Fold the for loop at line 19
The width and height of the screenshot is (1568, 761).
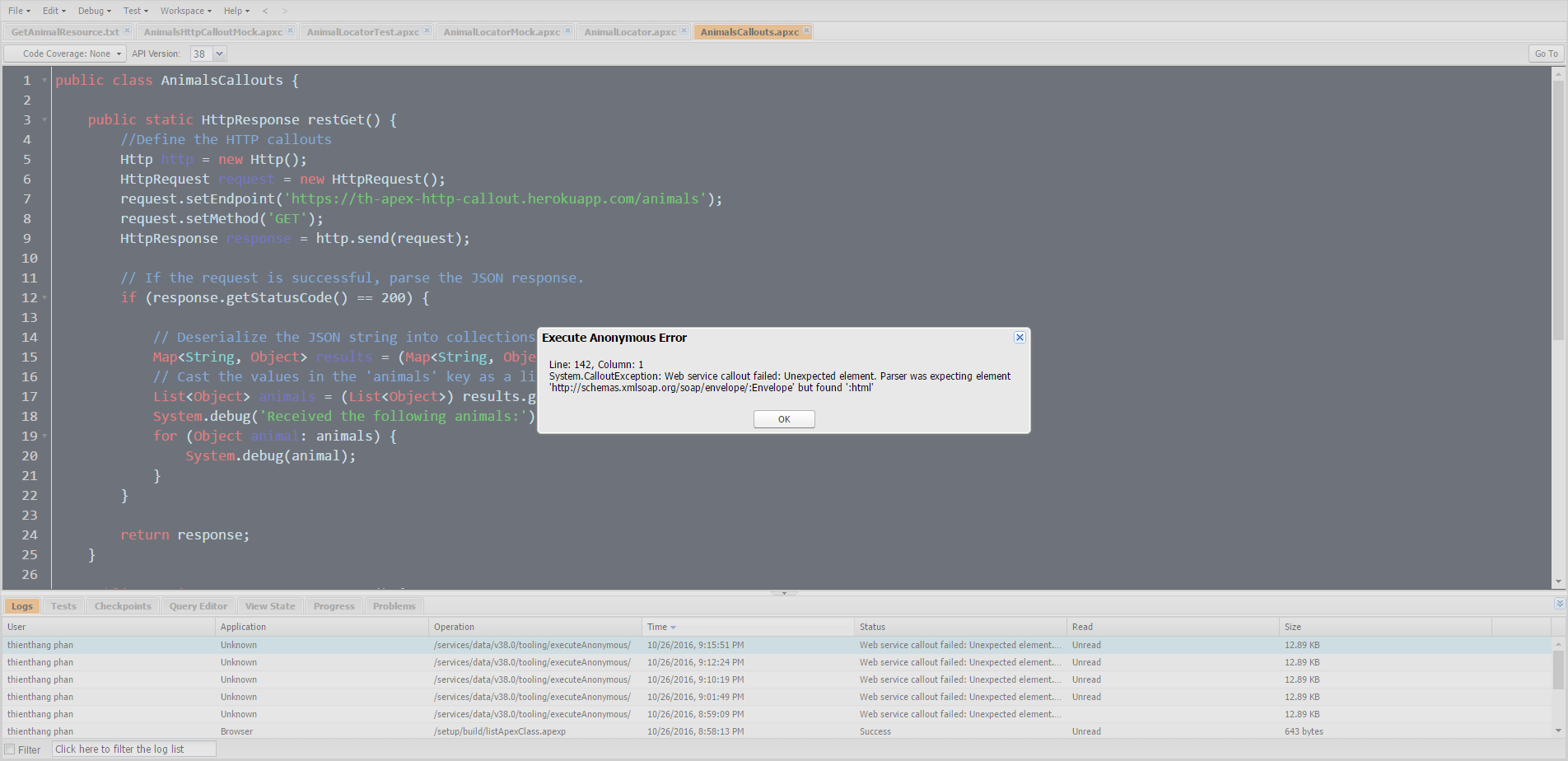[x=44, y=437]
